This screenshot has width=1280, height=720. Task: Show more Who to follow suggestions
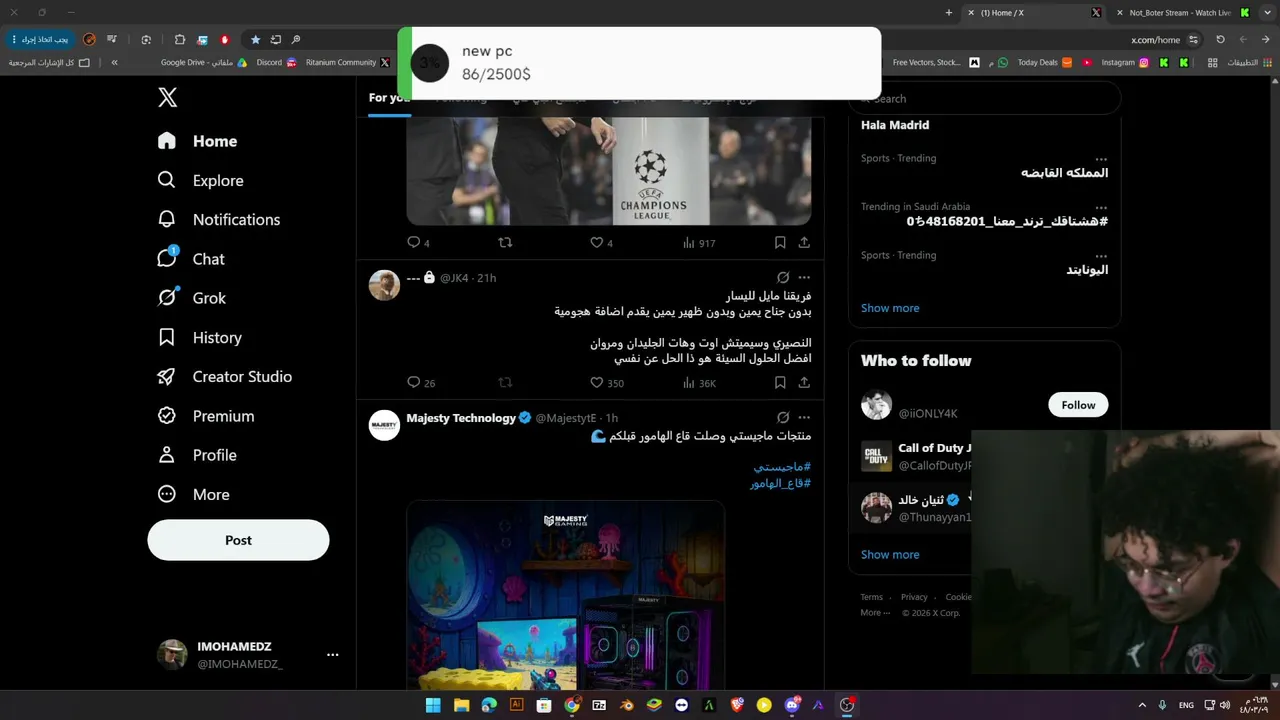coord(890,554)
